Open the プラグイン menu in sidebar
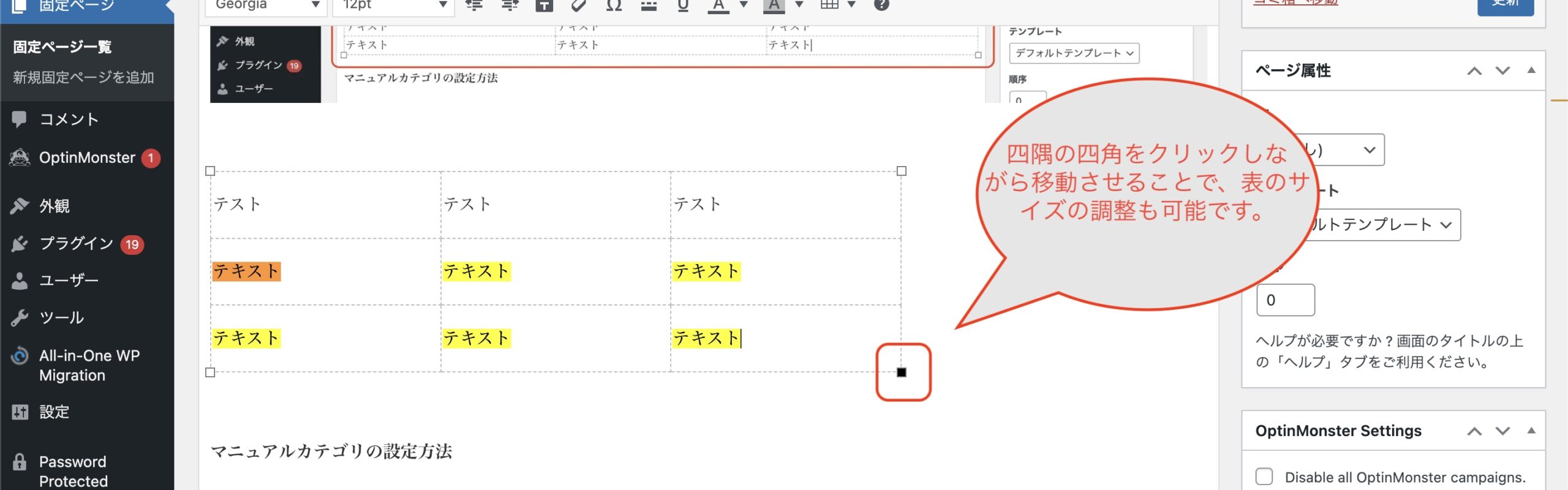The image size is (1568, 490). [77, 244]
